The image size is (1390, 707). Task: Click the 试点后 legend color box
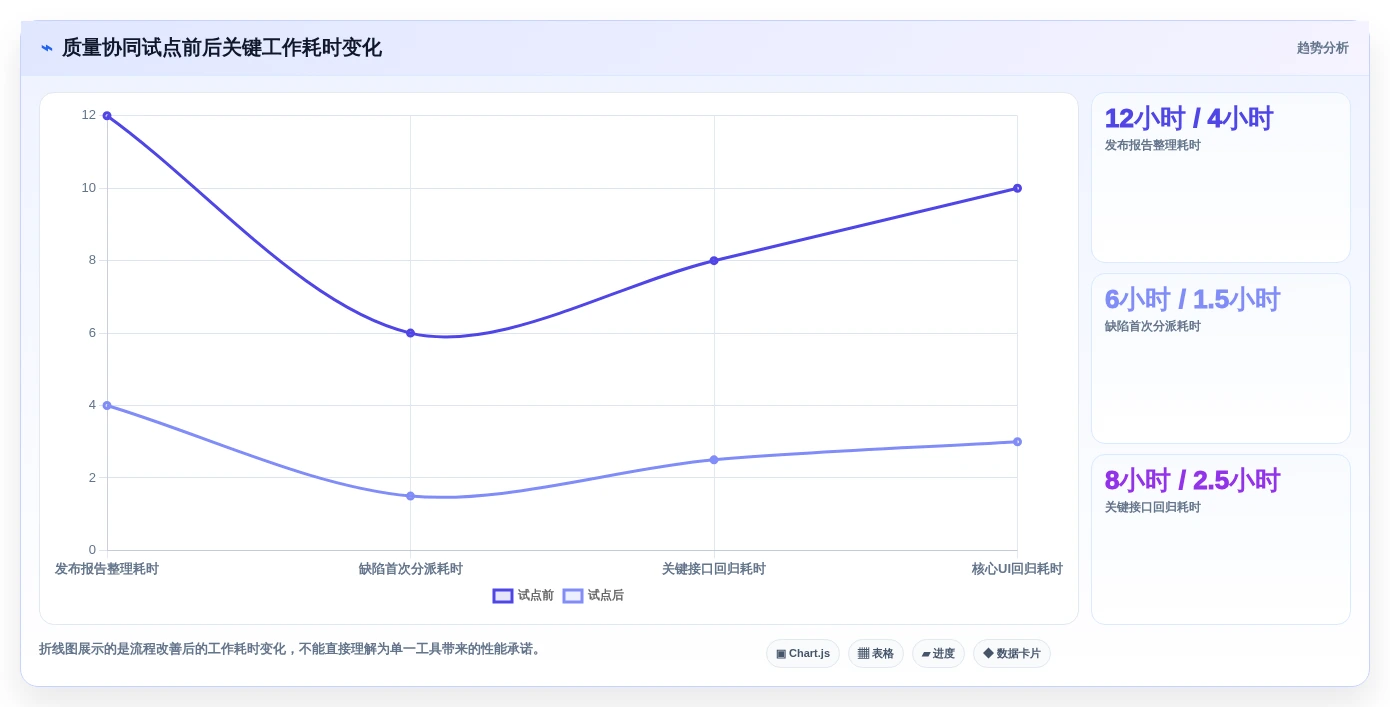pos(573,596)
